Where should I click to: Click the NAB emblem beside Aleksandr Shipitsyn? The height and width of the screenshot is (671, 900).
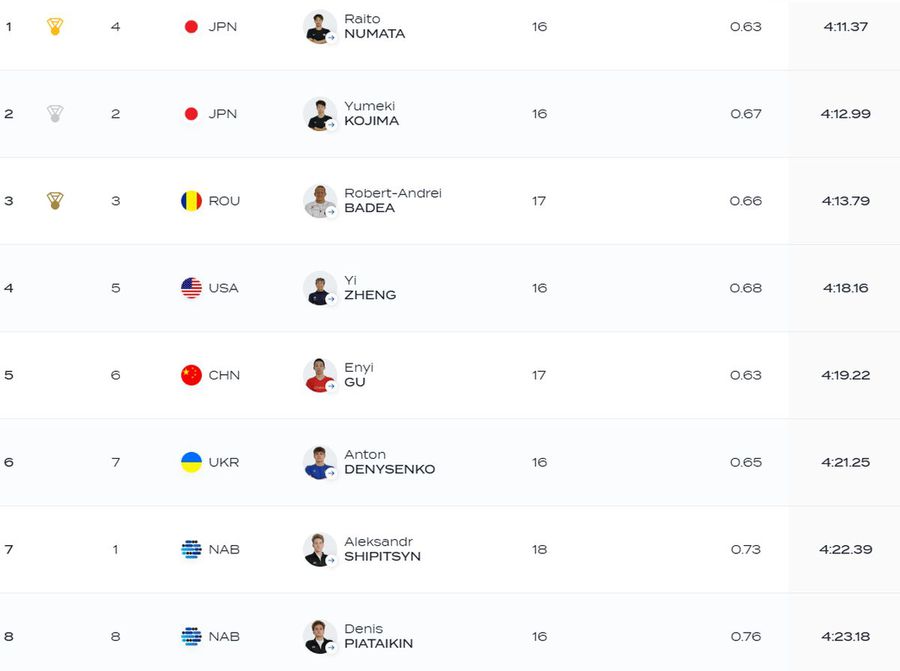(191, 549)
